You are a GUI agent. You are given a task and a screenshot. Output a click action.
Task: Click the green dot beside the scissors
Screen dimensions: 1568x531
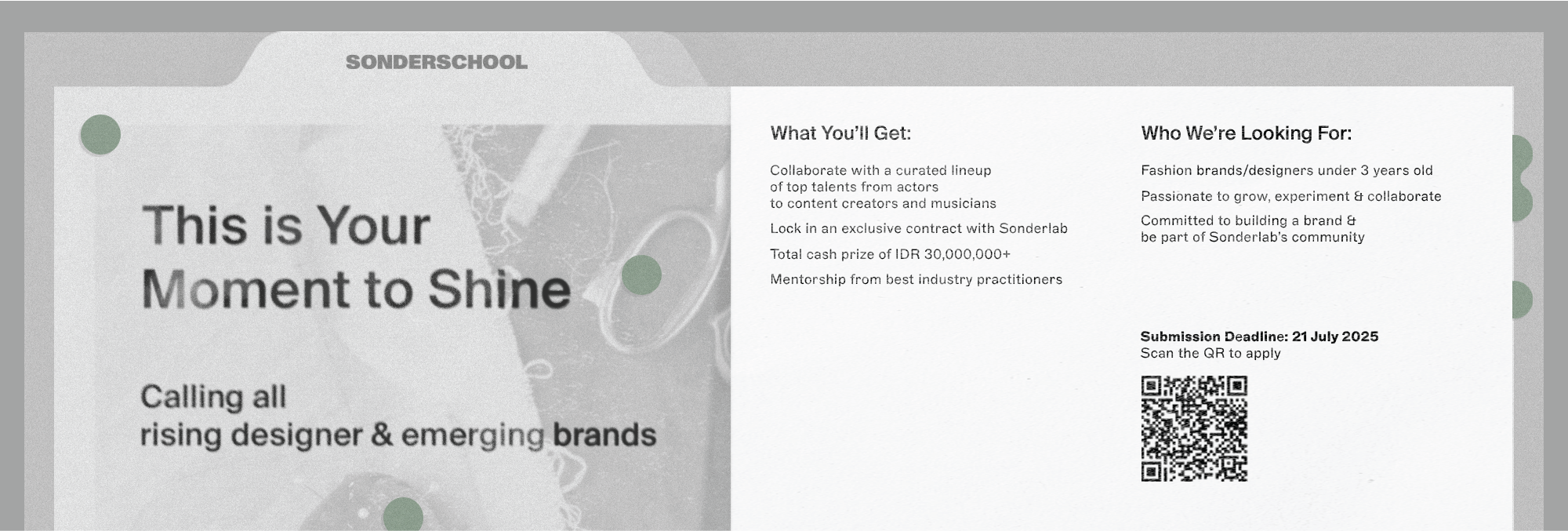(641, 275)
